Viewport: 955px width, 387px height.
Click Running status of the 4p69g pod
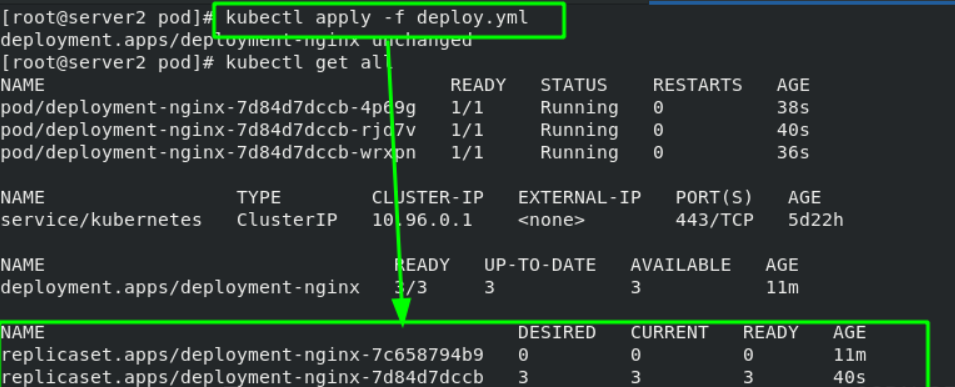coord(579,108)
